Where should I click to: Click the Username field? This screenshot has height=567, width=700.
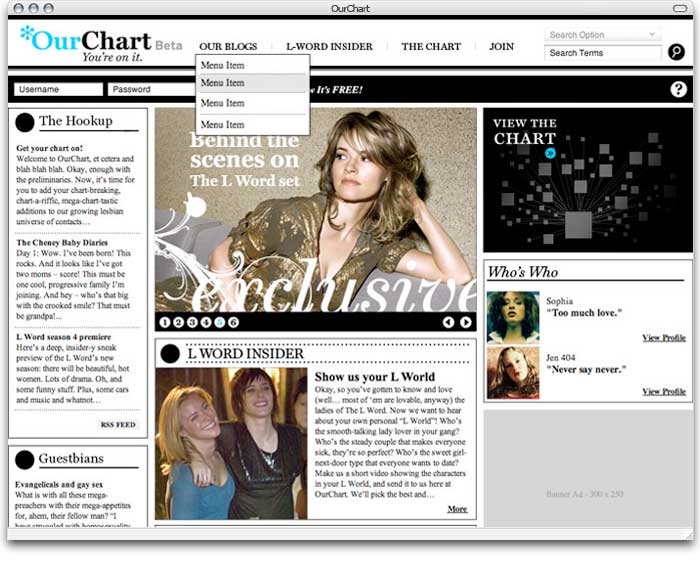point(58,89)
